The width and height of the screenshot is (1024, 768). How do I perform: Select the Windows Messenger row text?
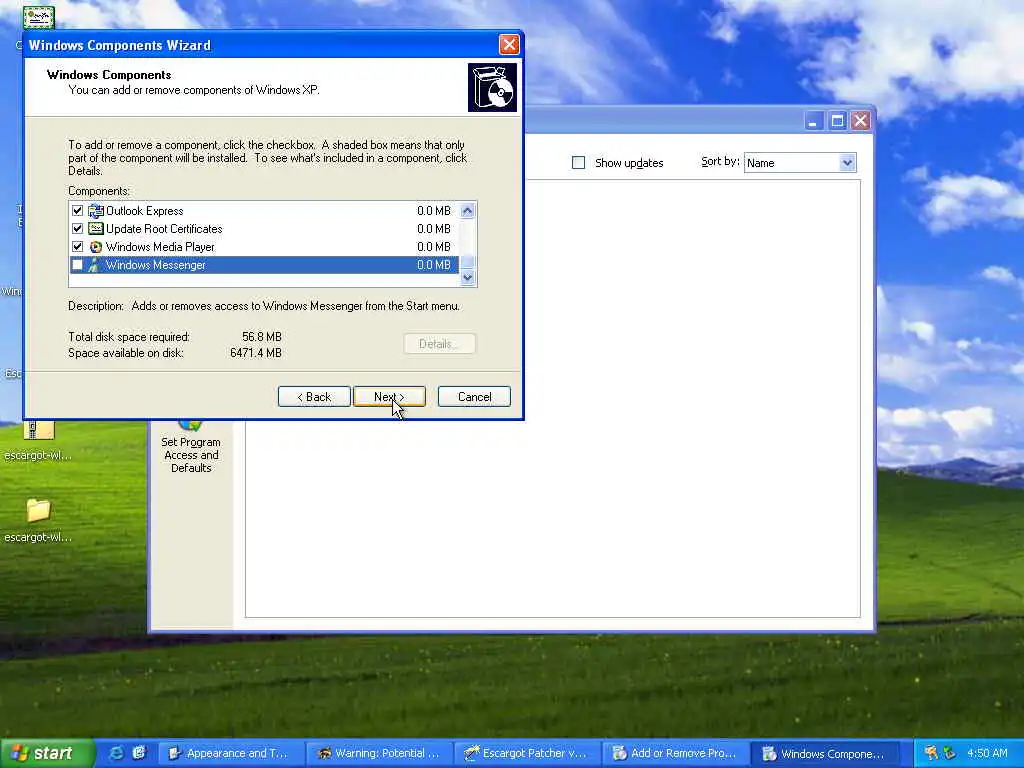tap(155, 265)
